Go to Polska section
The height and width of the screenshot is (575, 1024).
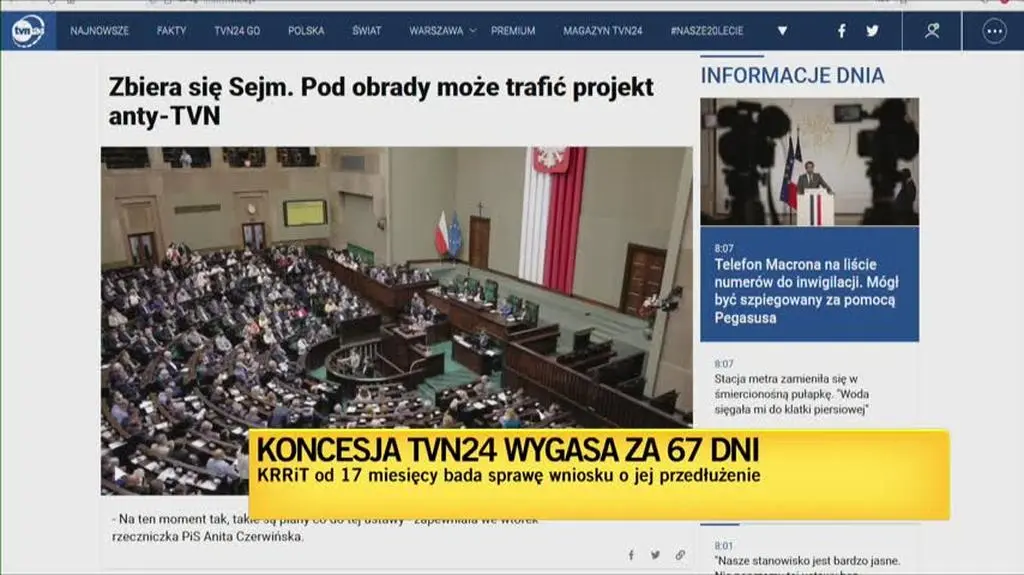click(x=306, y=31)
